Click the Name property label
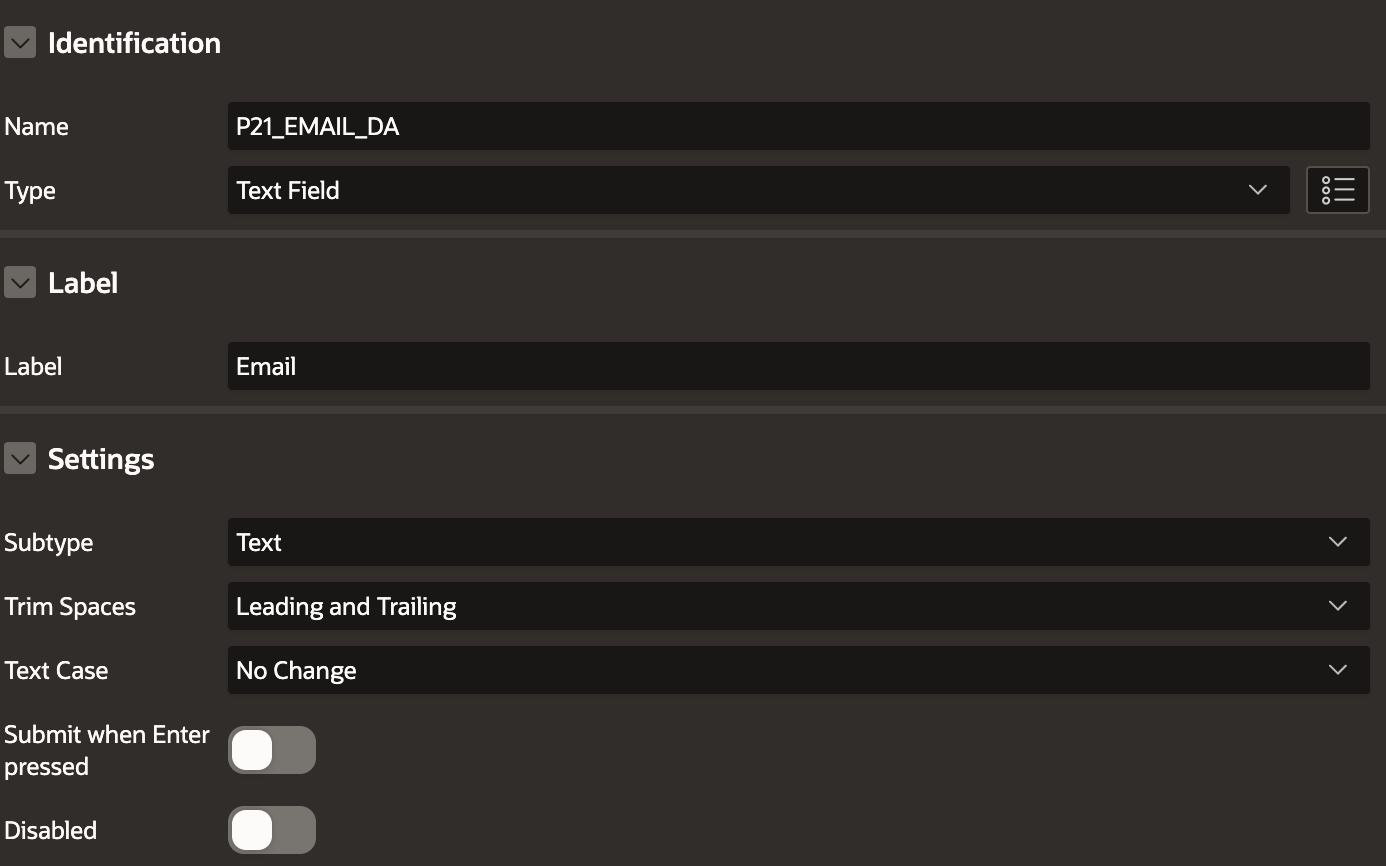1386x866 pixels. click(37, 127)
